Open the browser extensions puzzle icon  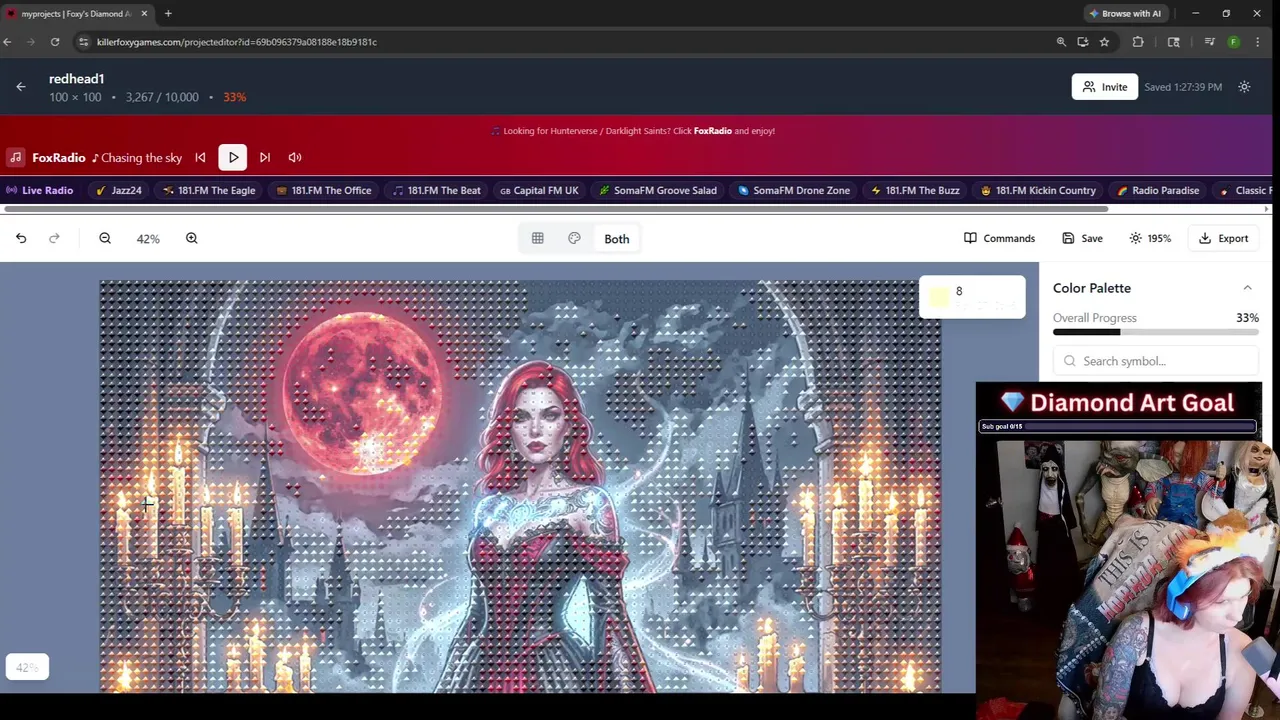1138,42
